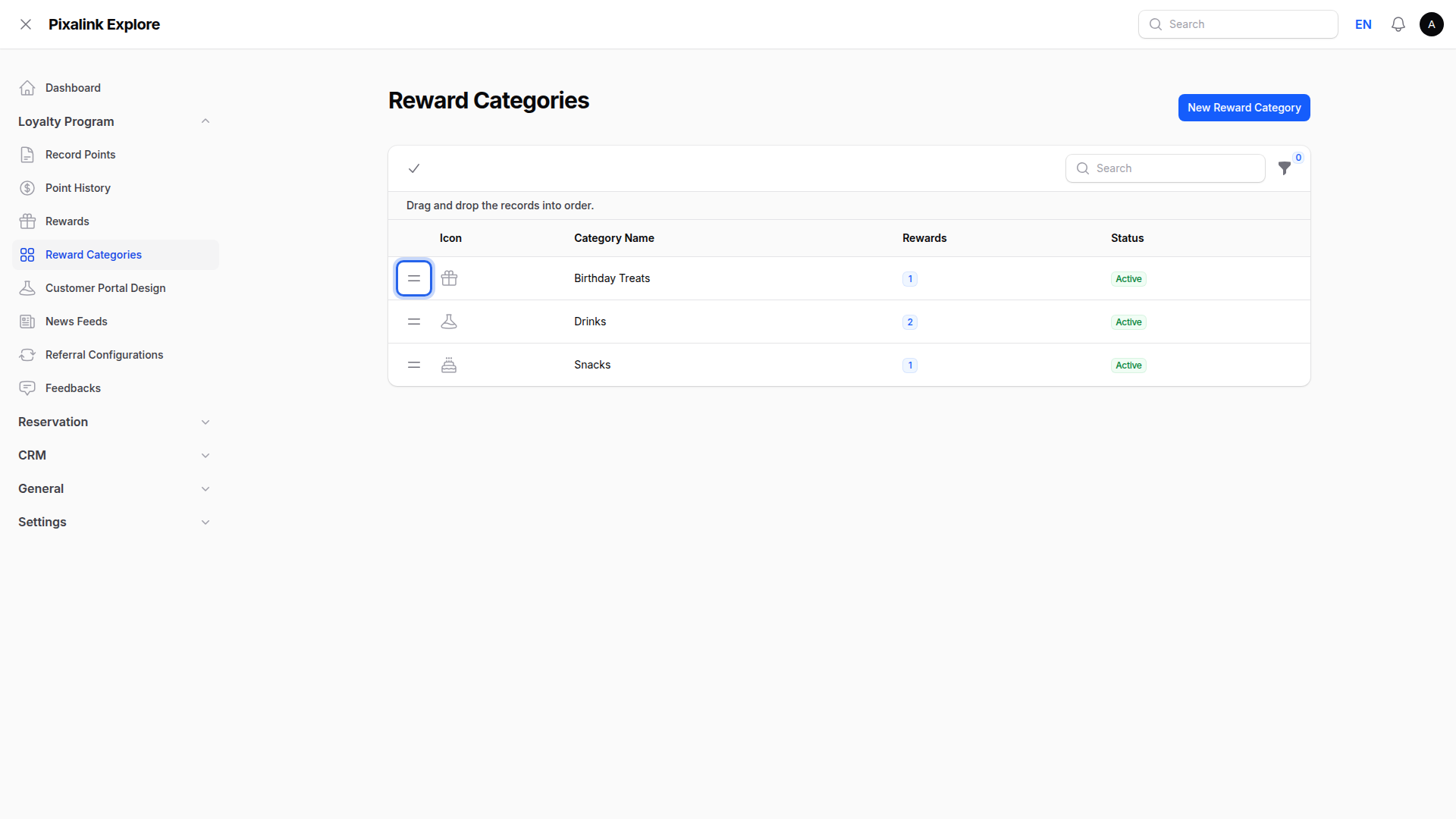Open the user avatar menu

(1432, 24)
